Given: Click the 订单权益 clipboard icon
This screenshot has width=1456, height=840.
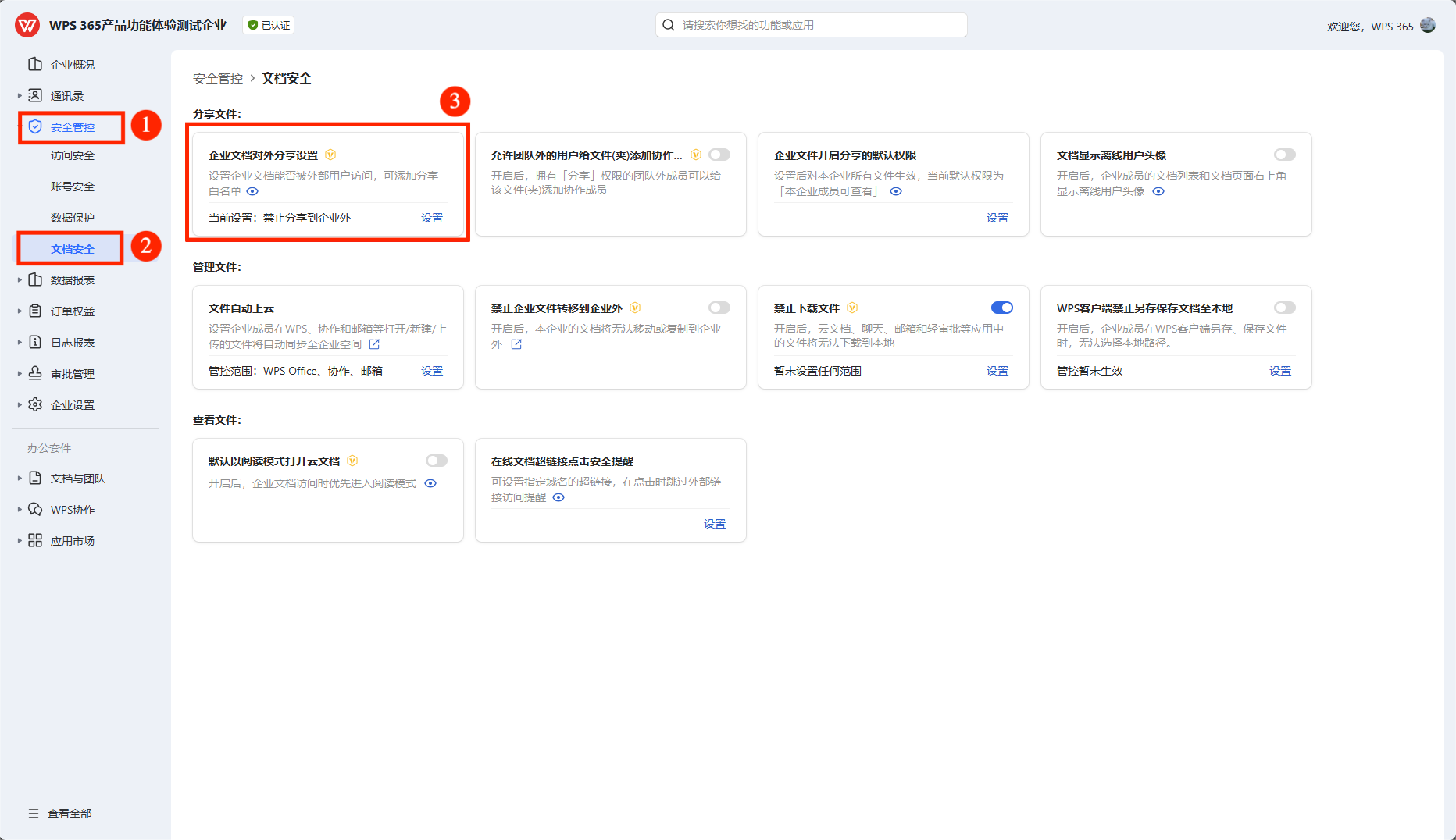Looking at the screenshot, I should pyautogui.click(x=35, y=311).
